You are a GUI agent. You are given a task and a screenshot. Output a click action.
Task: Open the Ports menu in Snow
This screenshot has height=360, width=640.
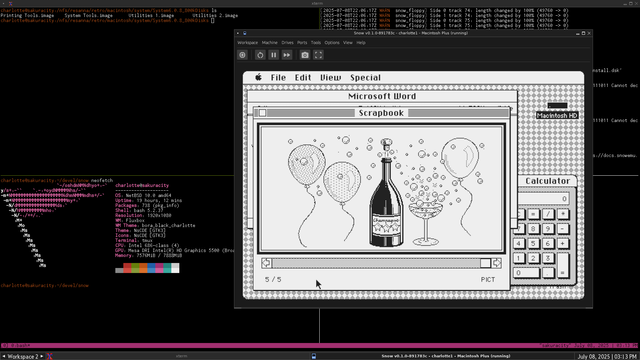pyautogui.click(x=302, y=42)
